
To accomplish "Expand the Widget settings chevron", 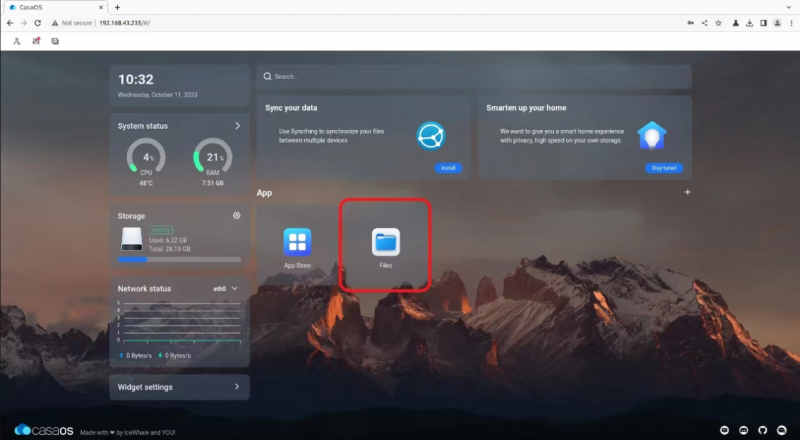I will pos(236,387).
